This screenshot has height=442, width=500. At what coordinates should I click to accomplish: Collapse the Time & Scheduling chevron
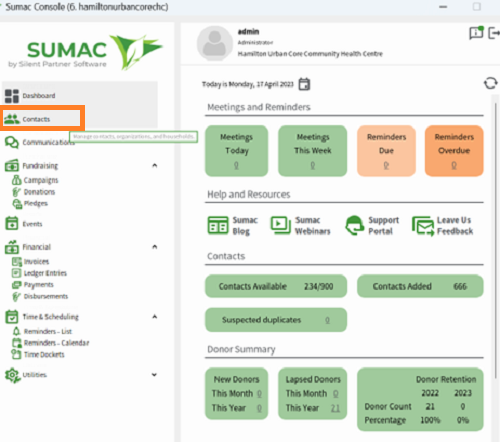pos(154,316)
